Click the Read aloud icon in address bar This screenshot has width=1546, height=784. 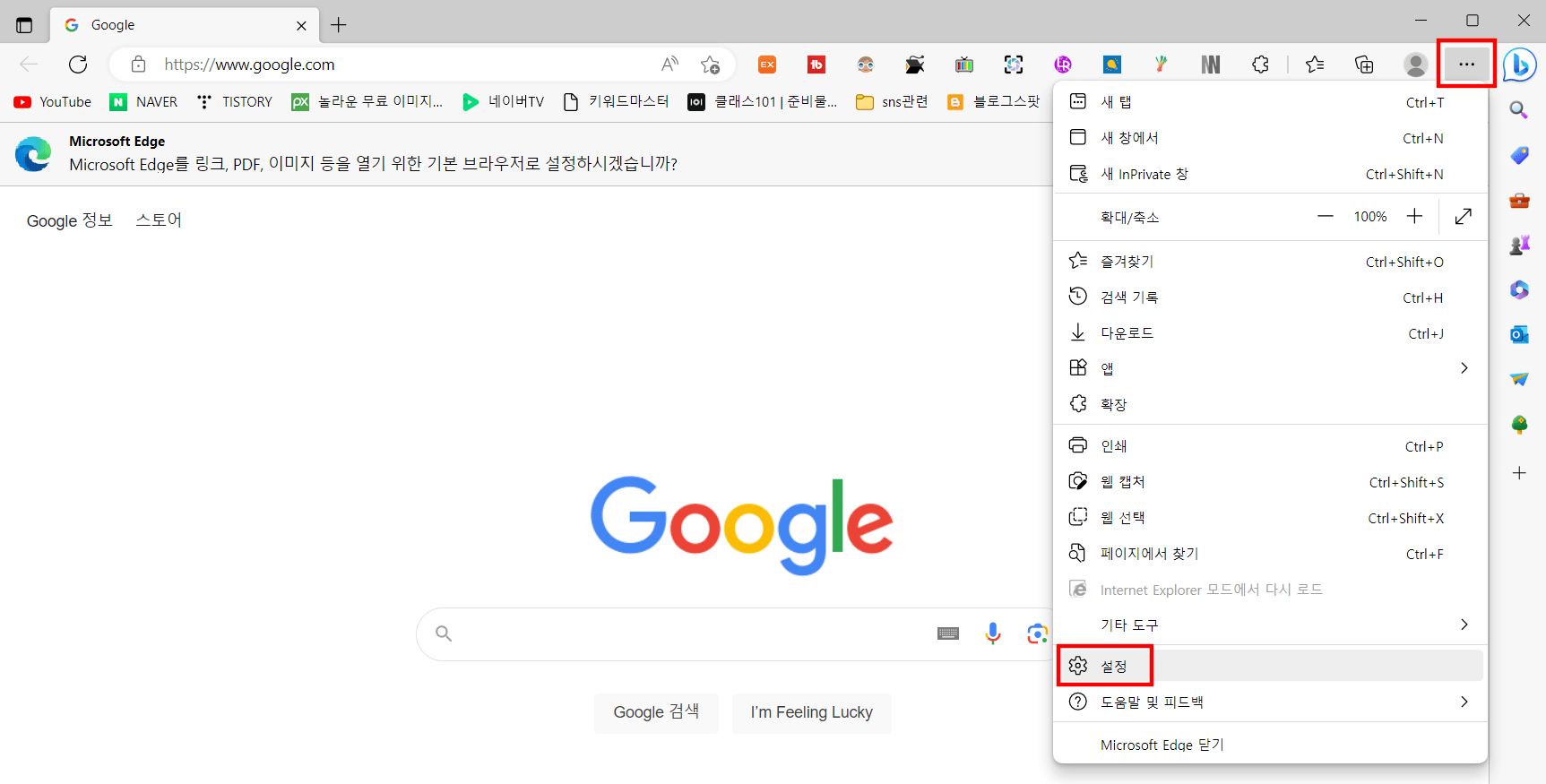[x=669, y=65]
